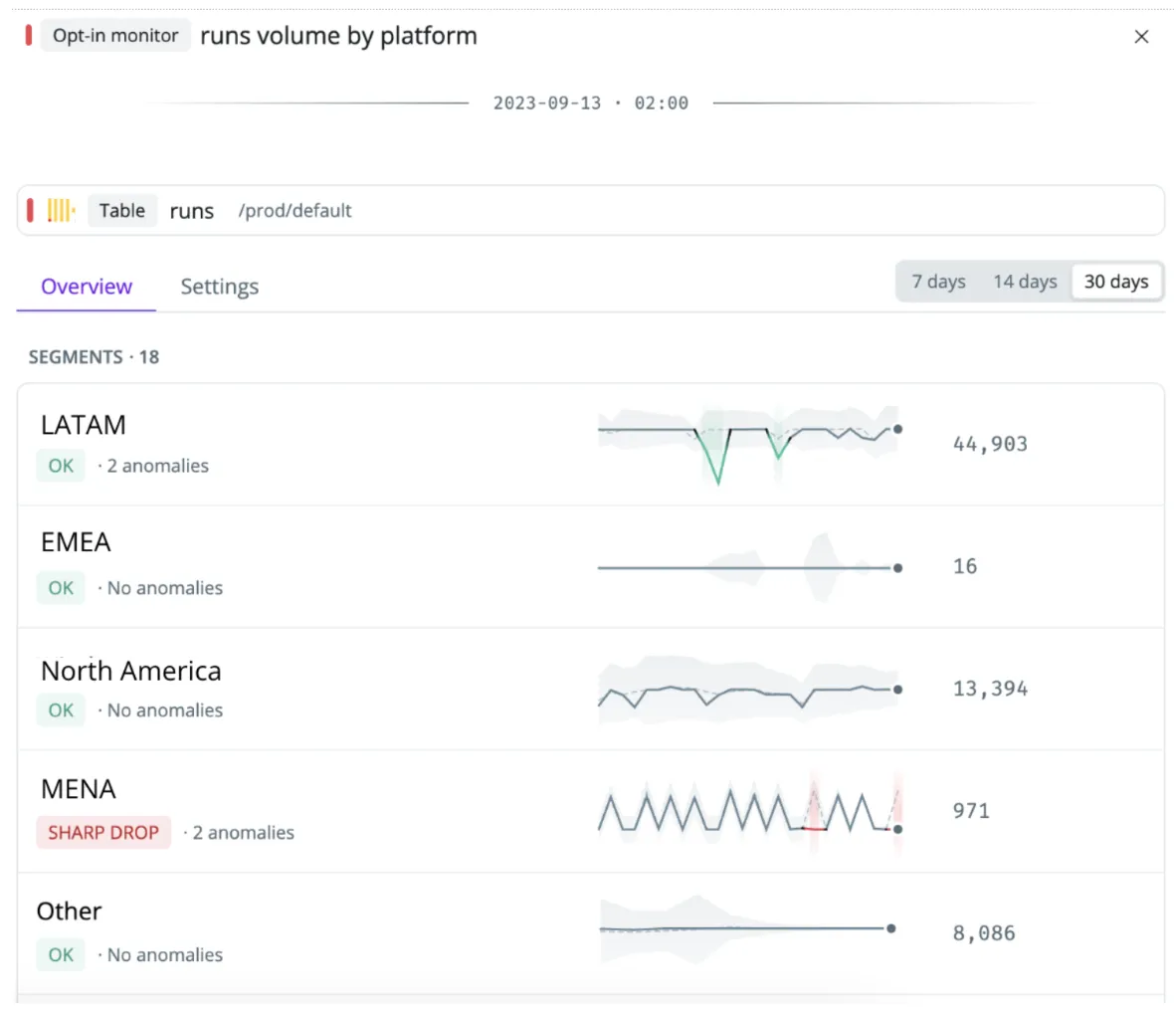View LATAM's 2 anomalies

coord(156,465)
